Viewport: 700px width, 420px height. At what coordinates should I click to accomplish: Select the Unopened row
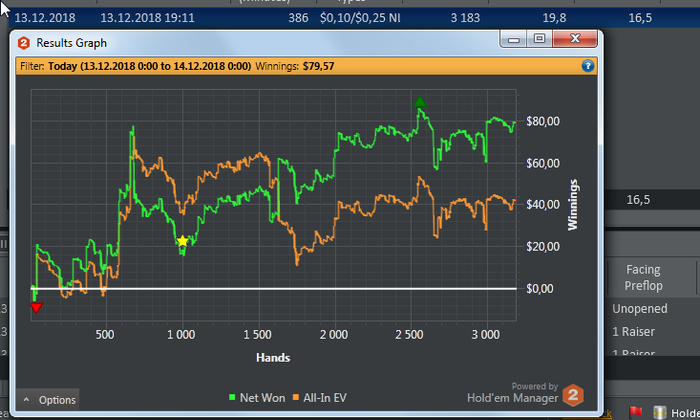[640, 308]
